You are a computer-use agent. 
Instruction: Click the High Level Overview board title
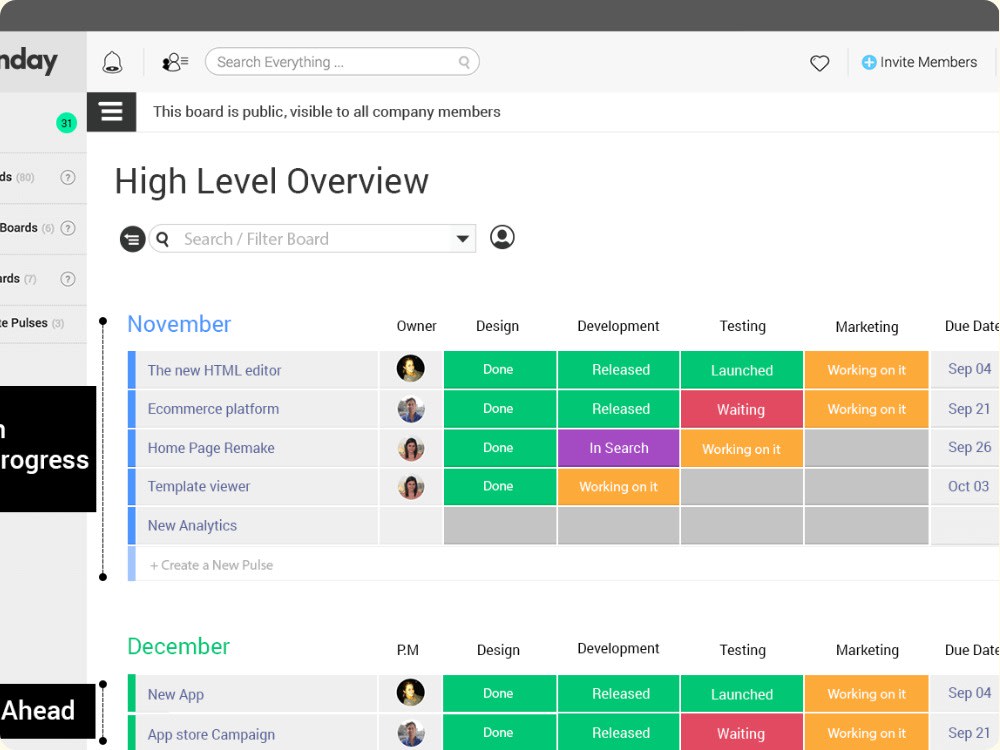tap(272, 181)
